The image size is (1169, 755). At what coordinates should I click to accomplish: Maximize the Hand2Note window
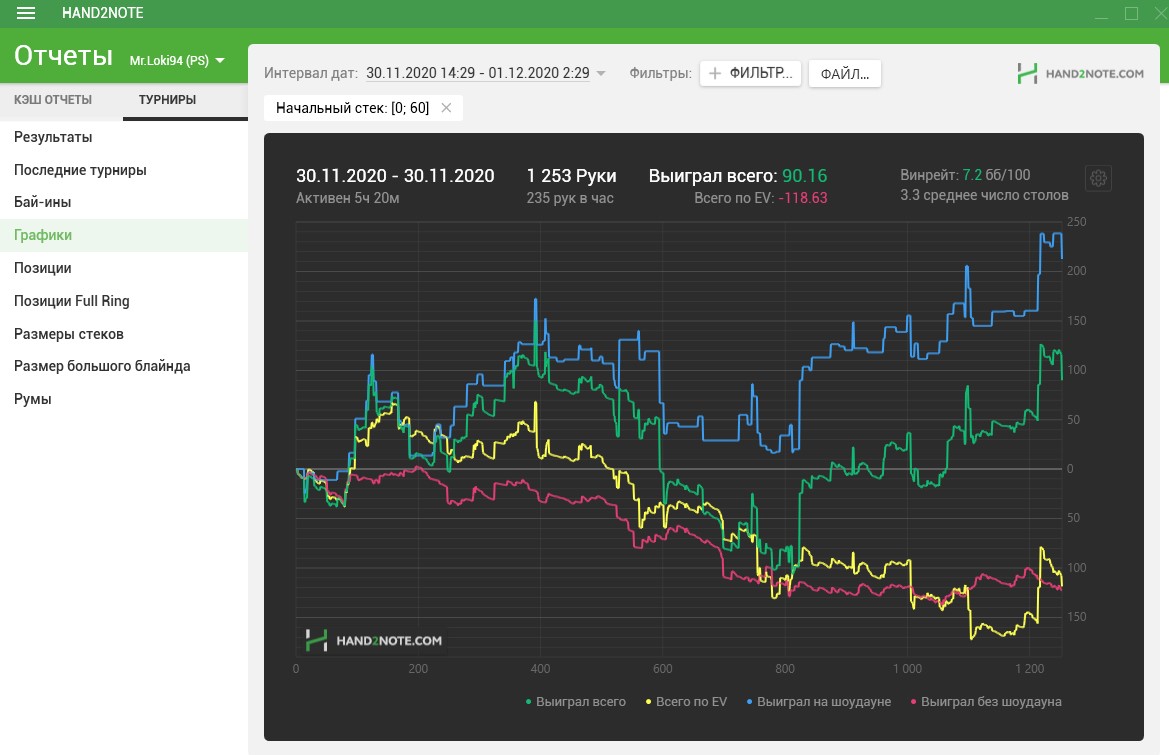click(x=1131, y=13)
